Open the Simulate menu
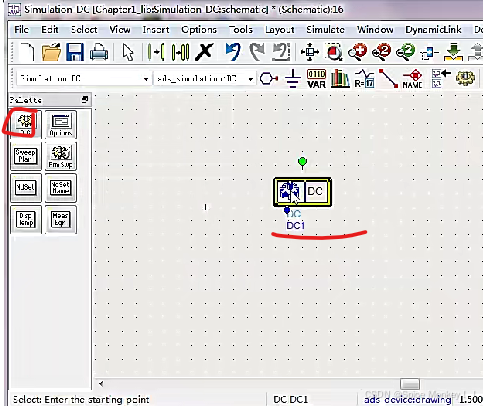 pyautogui.click(x=325, y=30)
